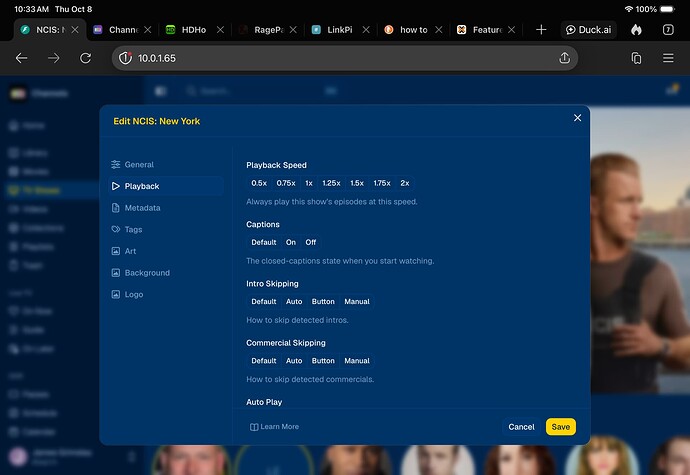This screenshot has height=475, width=690.
Task: Click the Background image icon
Action: click(116, 273)
